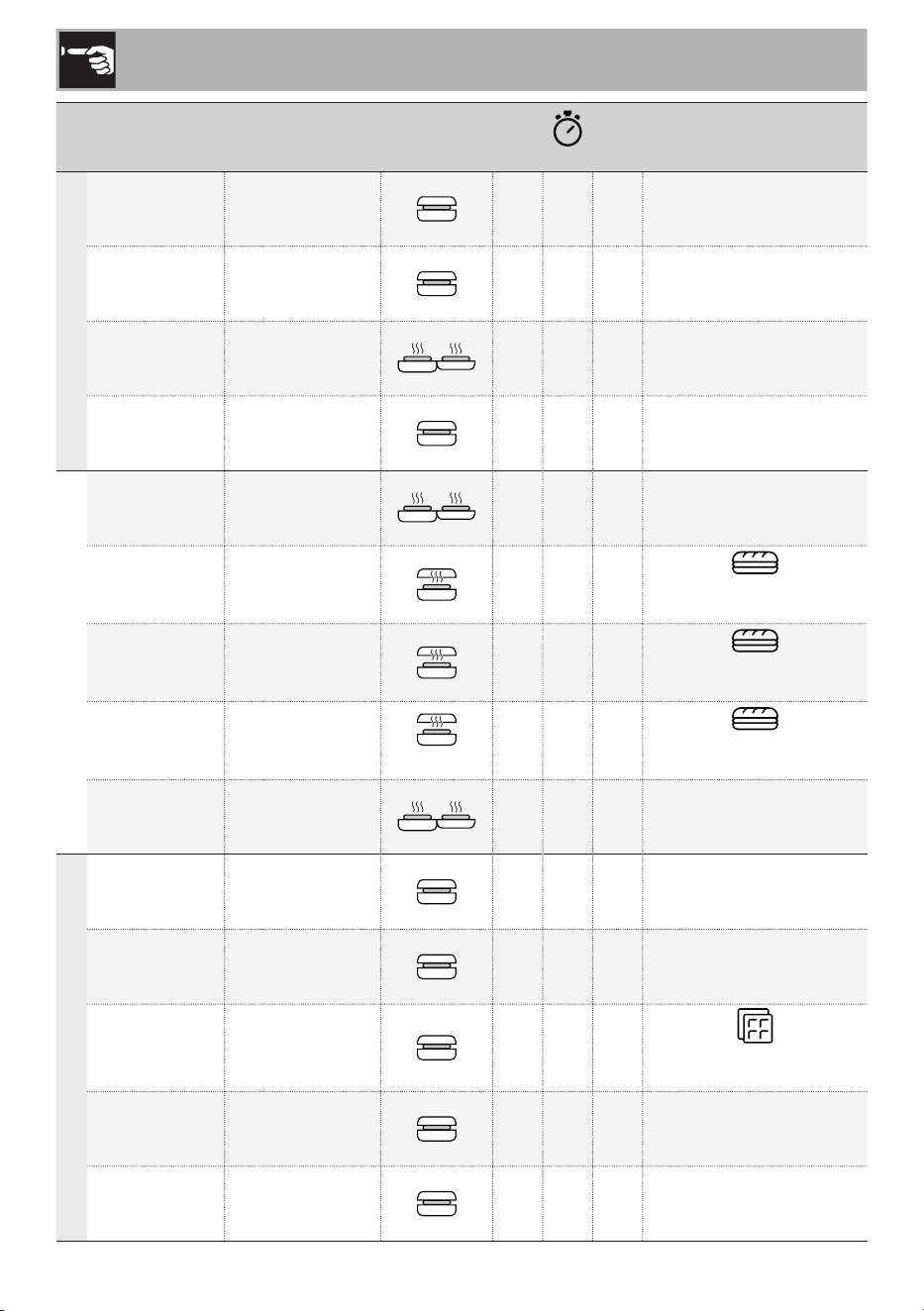The width and height of the screenshot is (924, 1311).
Task: Click the pointing hand icon in header
Action: [x=87, y=59]
